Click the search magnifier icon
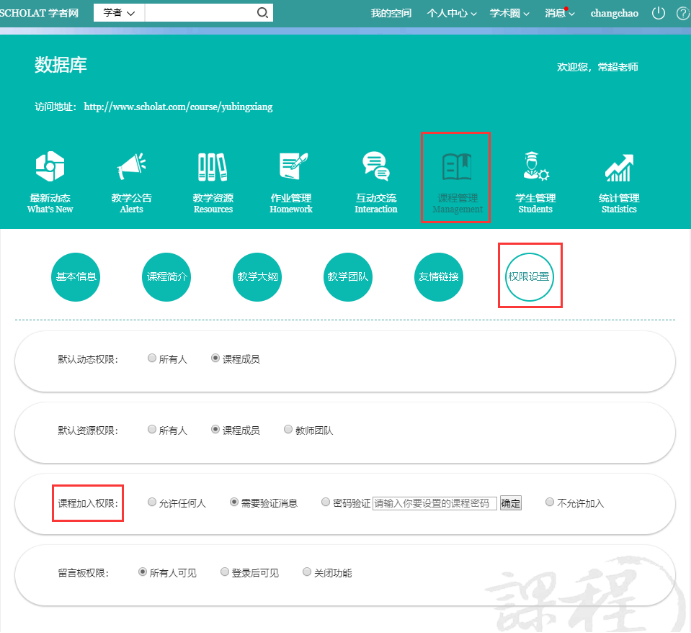The height and width of the screenshot is (633, 691). 262,13
